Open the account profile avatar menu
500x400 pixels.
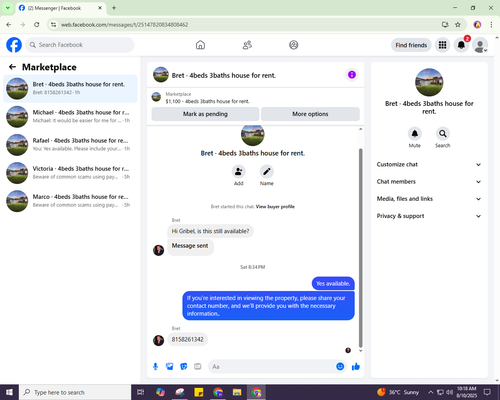point(480,45)
